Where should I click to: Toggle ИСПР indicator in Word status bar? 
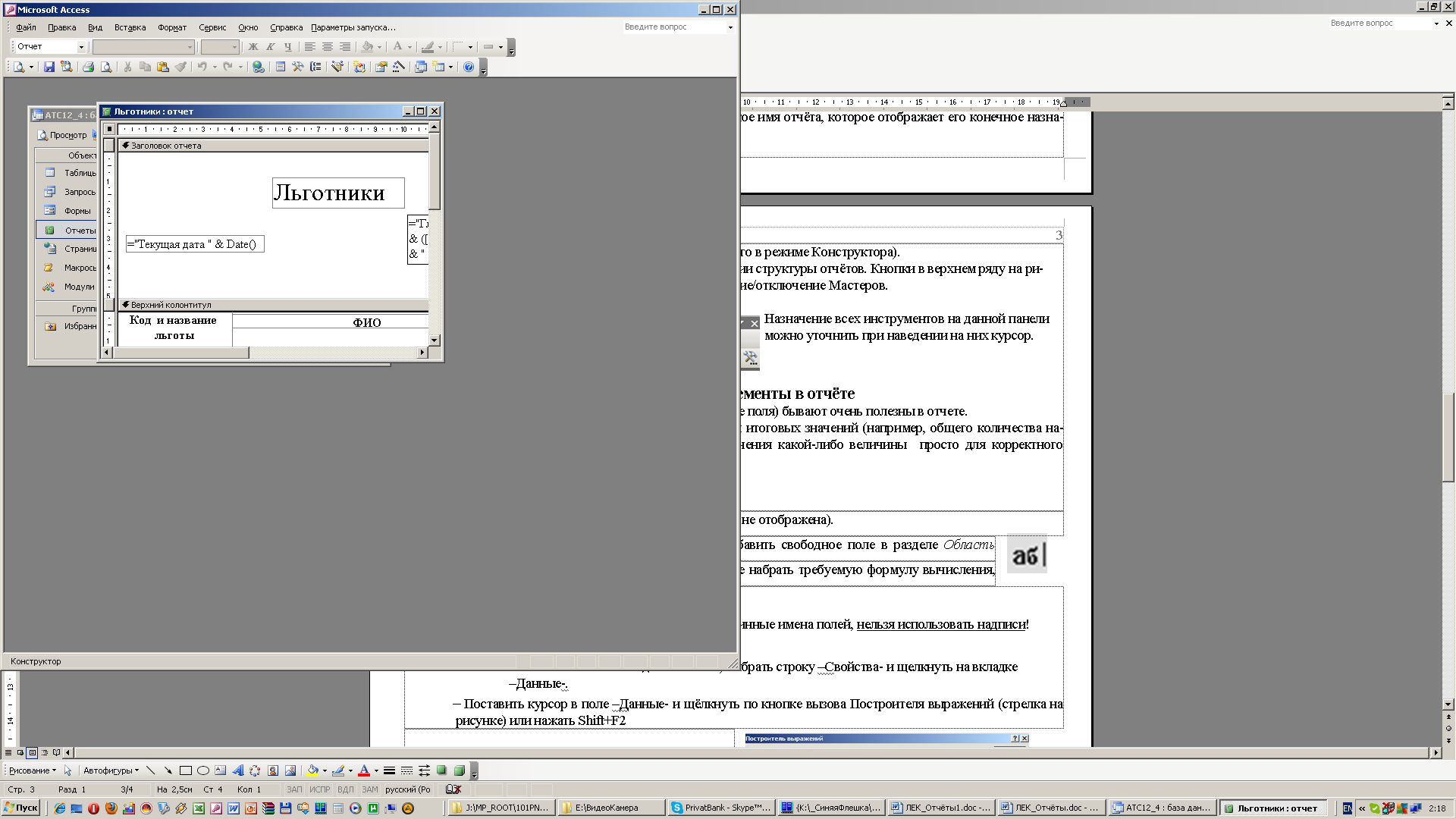[x=320, y=789]
